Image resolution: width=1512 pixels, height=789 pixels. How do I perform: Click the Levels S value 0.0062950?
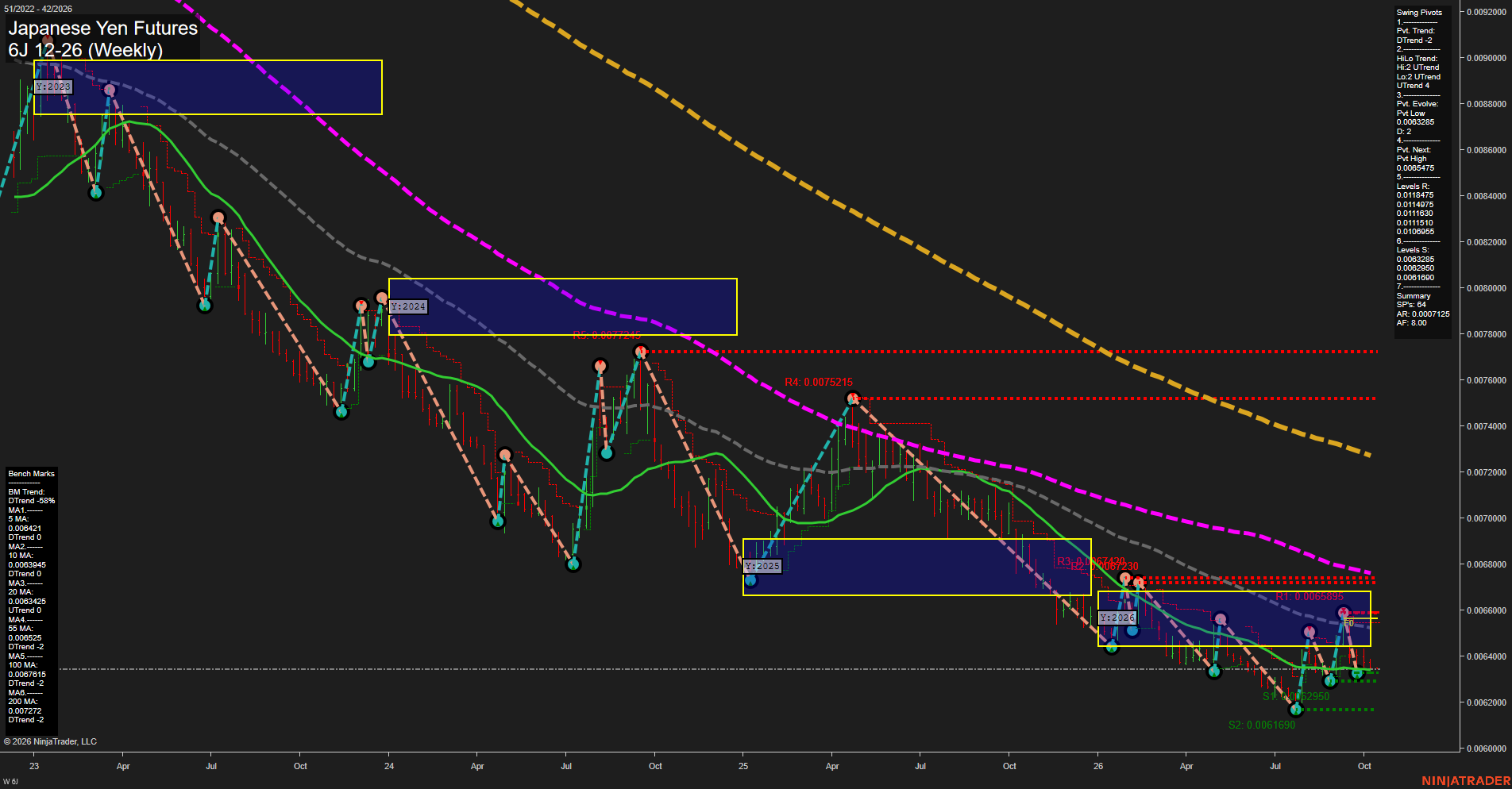(1415, 268)
